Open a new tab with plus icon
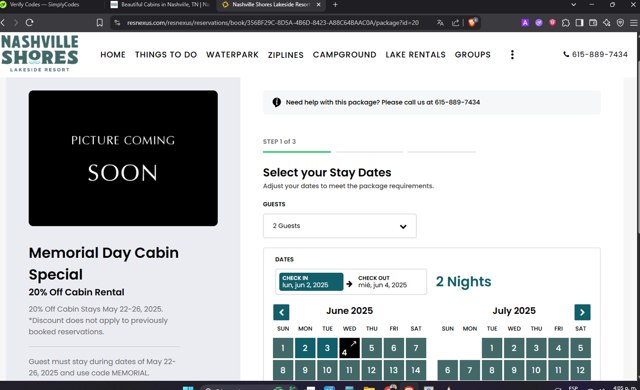The height and width of the screenshot is (390, 640). 335,4
